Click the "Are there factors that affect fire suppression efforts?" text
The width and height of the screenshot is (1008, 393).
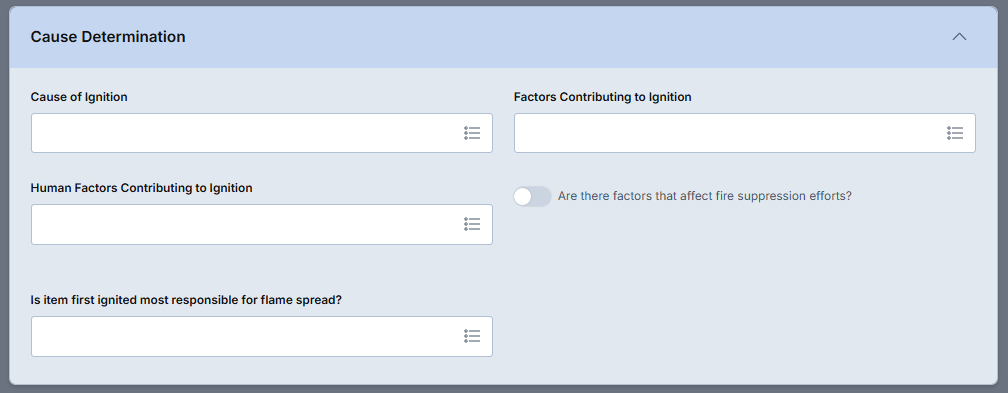point(705,196)
